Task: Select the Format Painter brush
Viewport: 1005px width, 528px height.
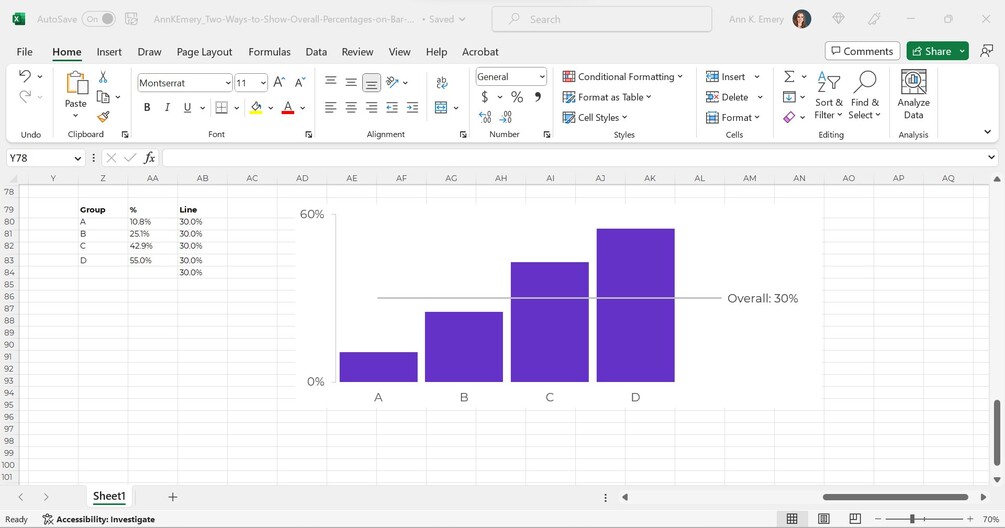Action: pyautogui.click(x=103, y=117)
